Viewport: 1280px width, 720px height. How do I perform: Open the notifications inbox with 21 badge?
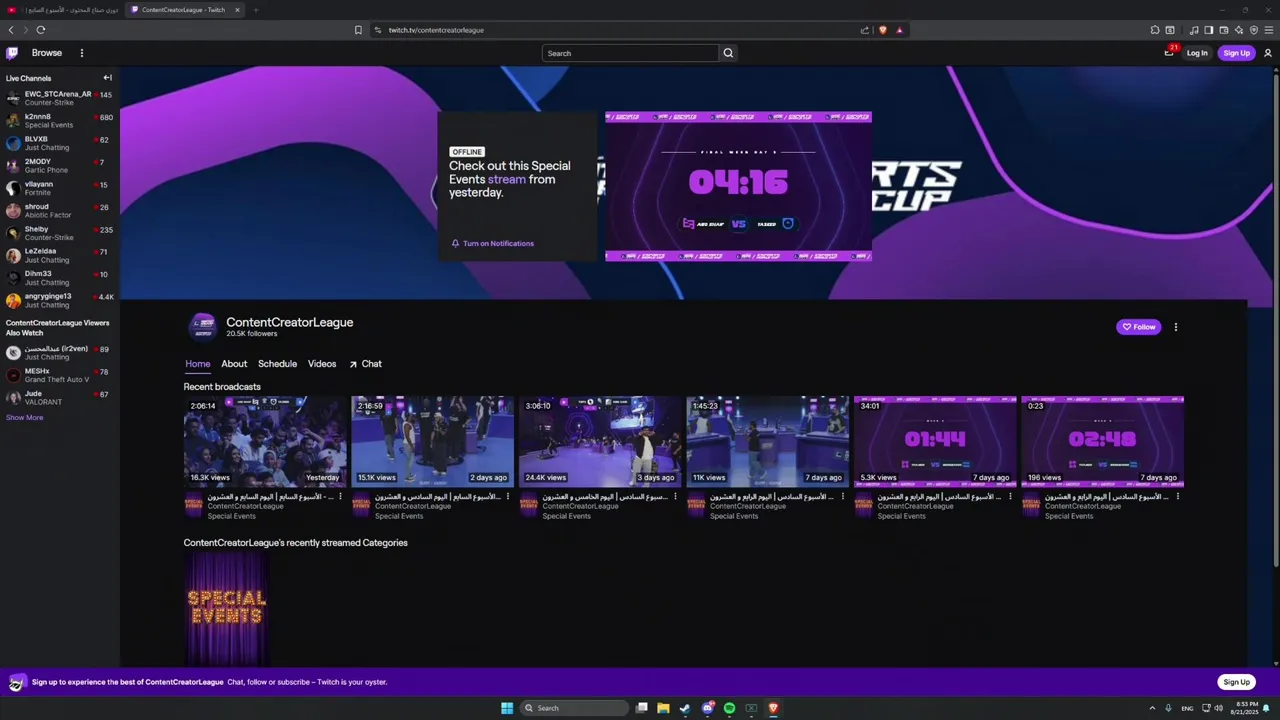click(x=1169, y=53)
